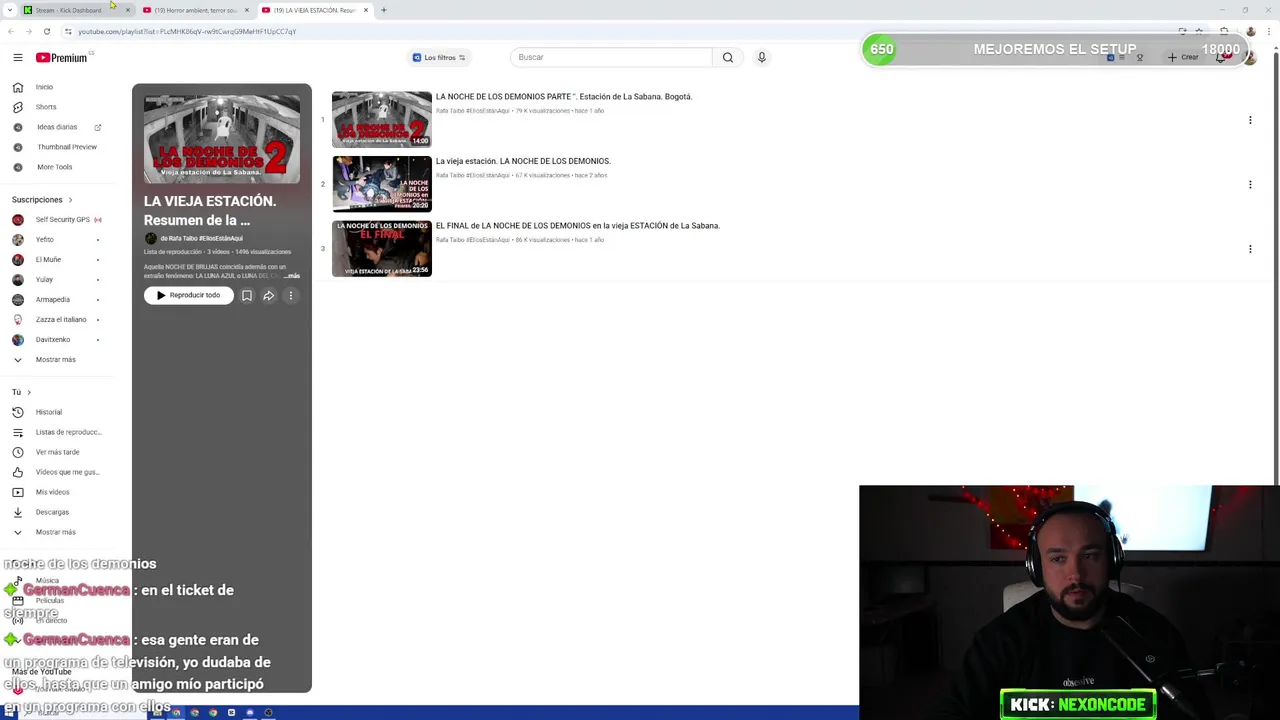Expand the Suscripciones section chevron
The height and width of the screenshot is (720, 1280).
70,200
